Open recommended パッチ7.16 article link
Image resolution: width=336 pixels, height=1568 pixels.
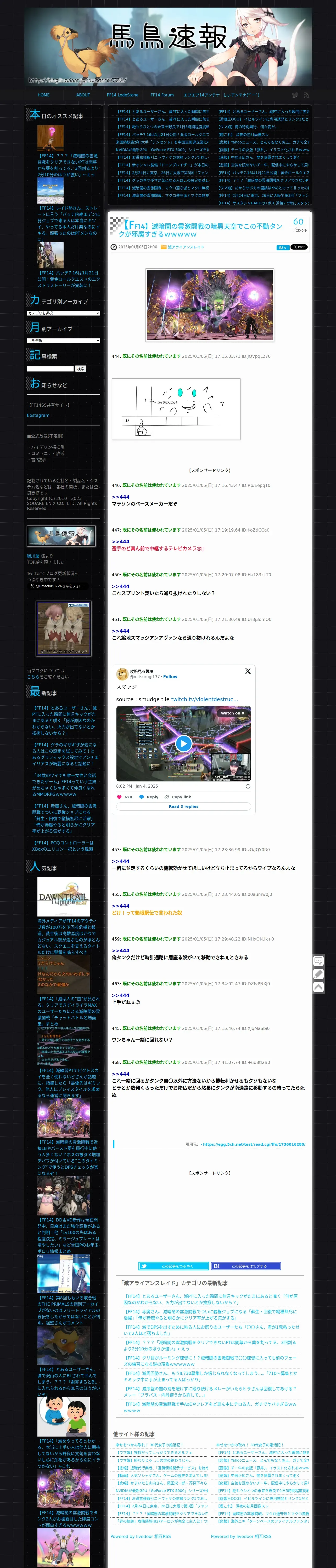coord(68,279)
